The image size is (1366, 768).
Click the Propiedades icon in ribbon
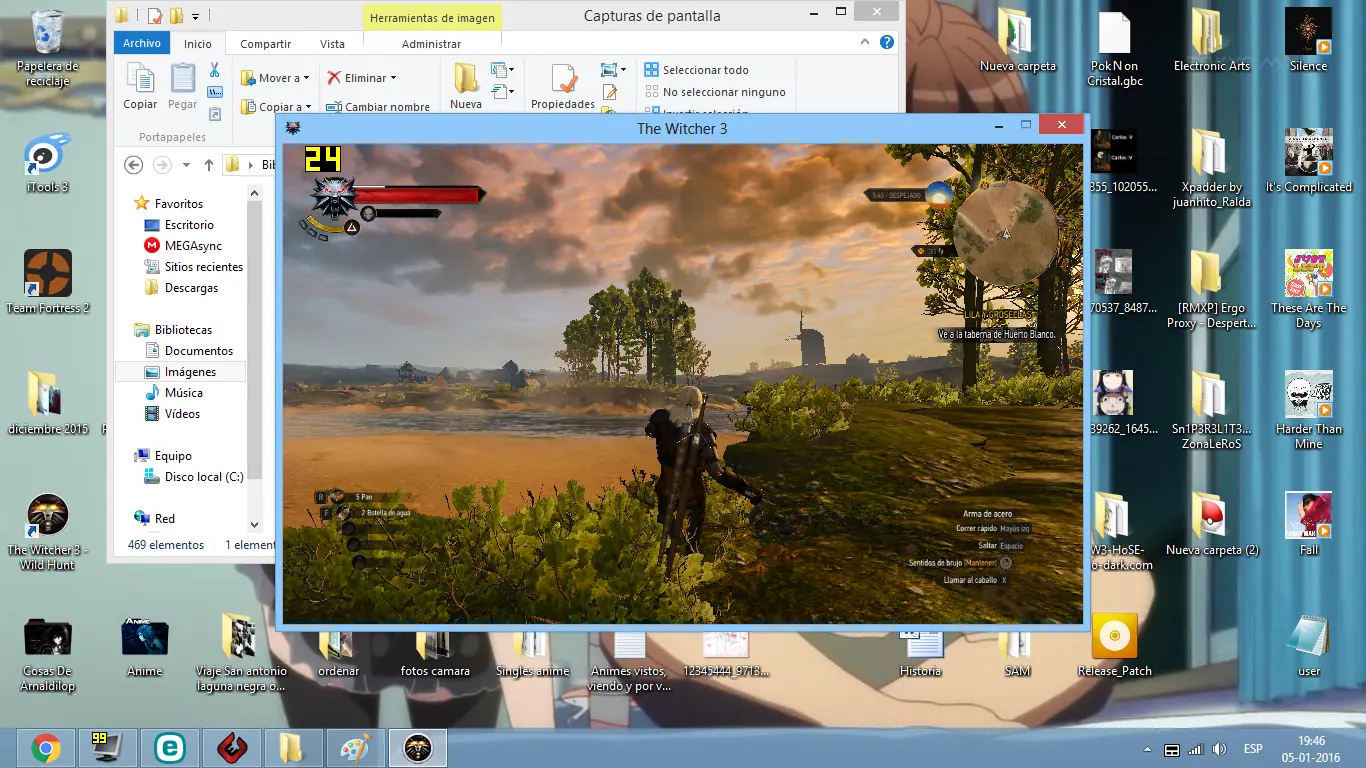(563, 79)
